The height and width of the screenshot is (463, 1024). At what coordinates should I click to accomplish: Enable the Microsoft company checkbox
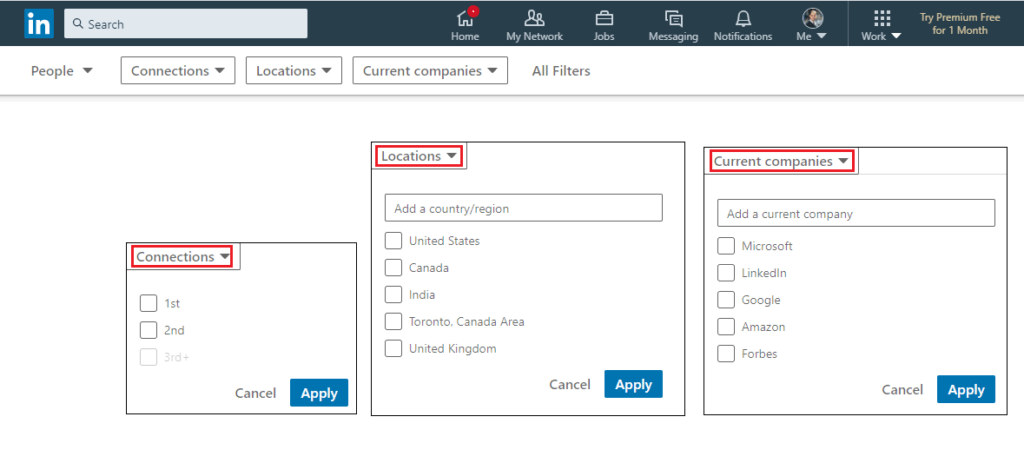(x=726, y=246)
